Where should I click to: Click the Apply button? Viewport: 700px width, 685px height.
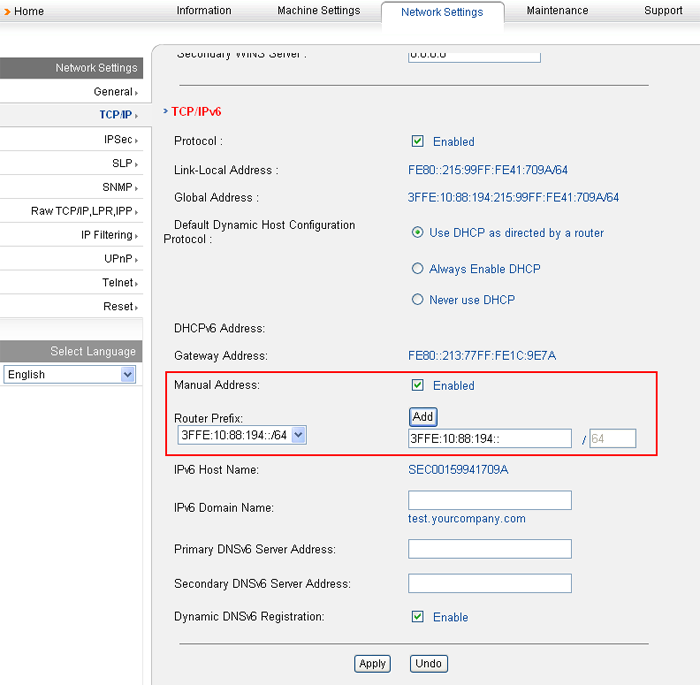[372, 664]
